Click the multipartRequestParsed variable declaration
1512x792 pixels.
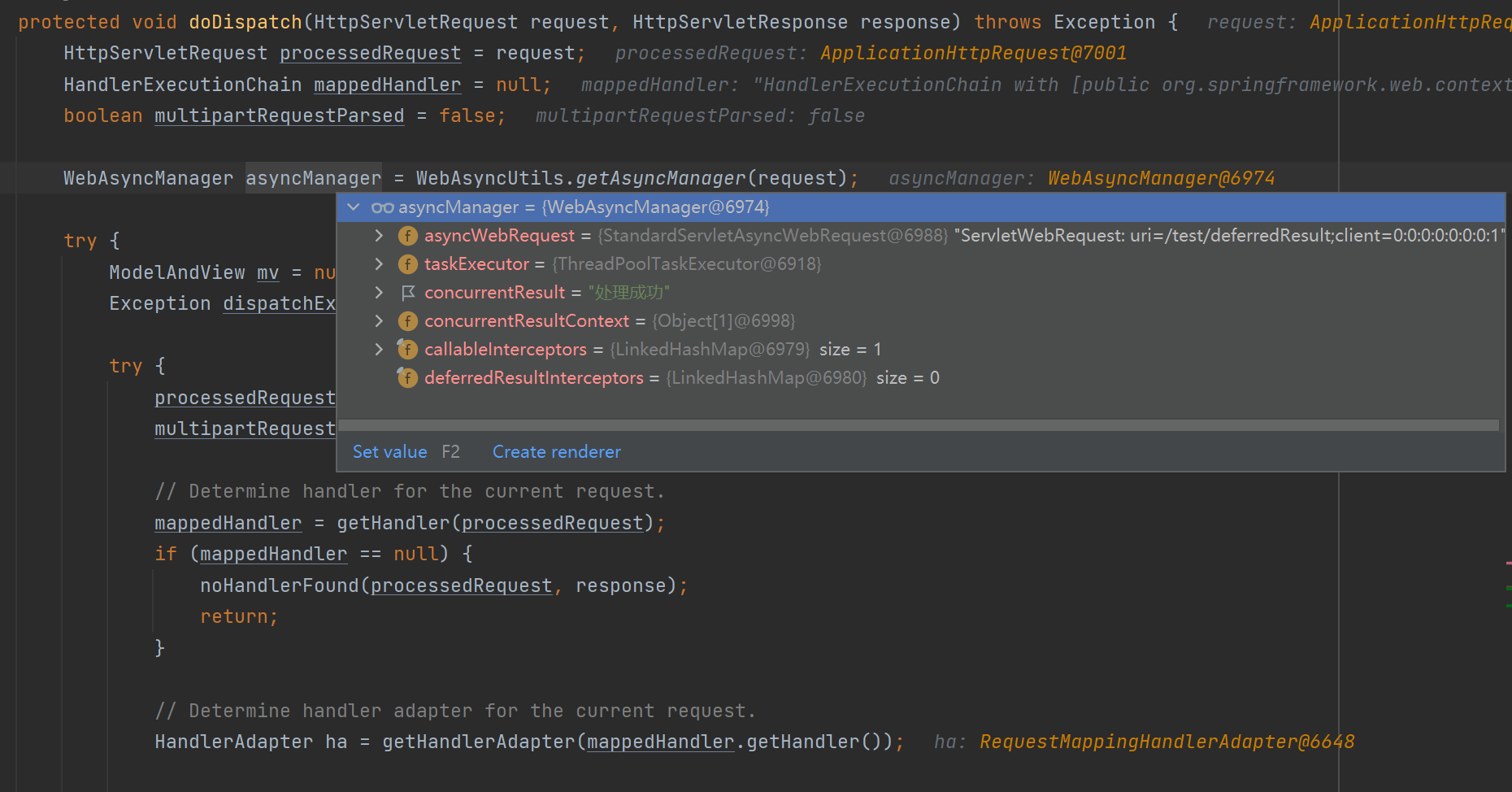tap(279, 115)
